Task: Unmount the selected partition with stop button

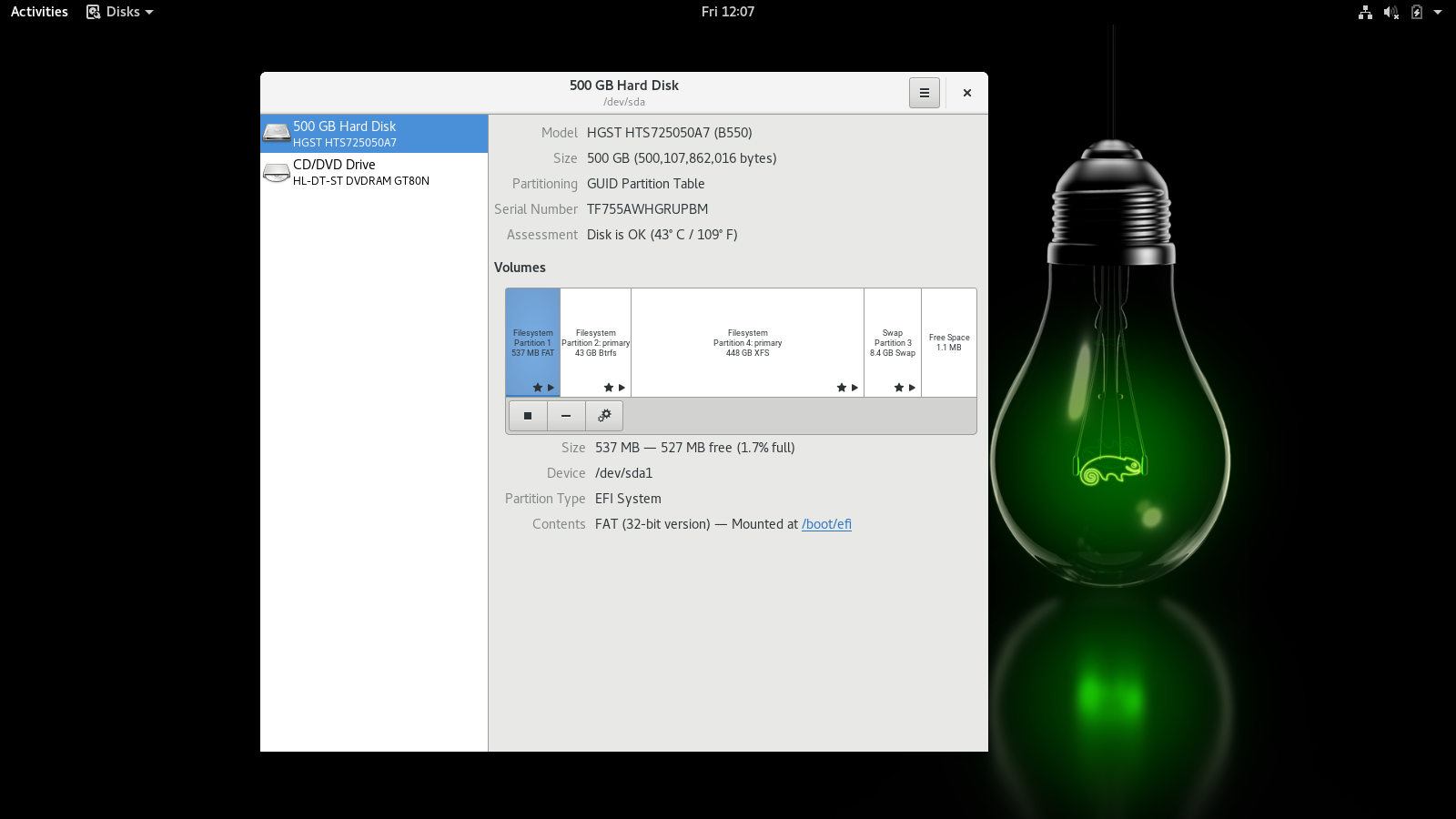Action: [x=528, y=416]
